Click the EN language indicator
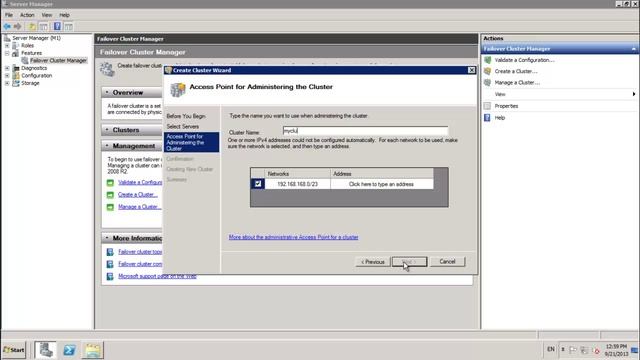The width and height of the screenshot is (640, 360). [x=551, y=349]
